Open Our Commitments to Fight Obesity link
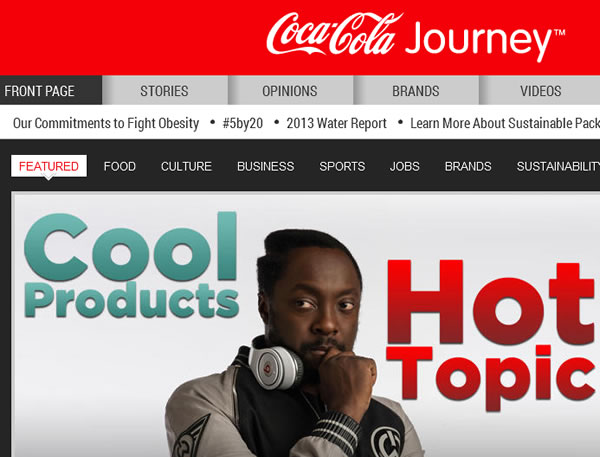 (x=106, y=123)
